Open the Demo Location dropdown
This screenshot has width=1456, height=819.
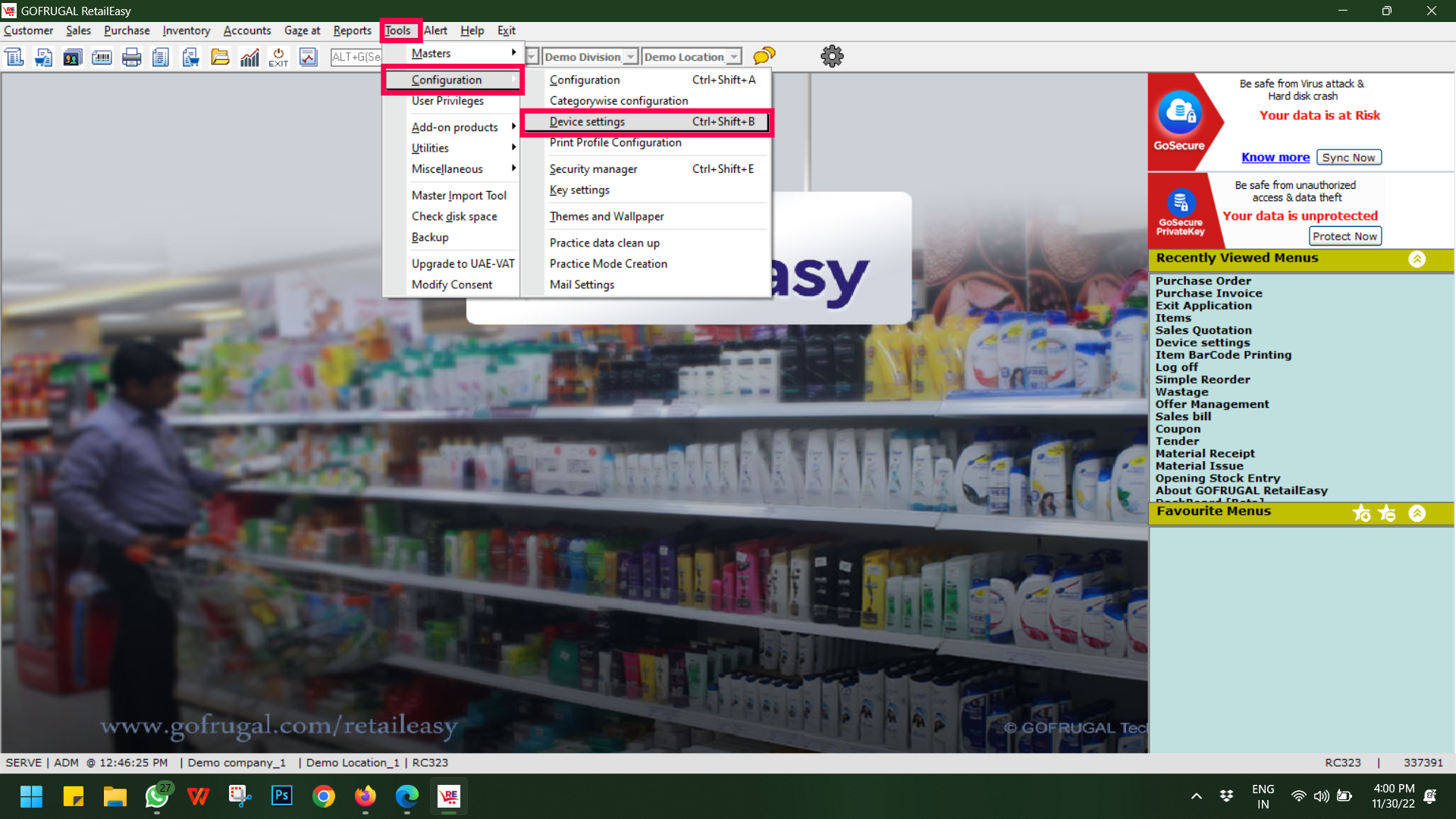pyautogui.click(x=733, y=57)
